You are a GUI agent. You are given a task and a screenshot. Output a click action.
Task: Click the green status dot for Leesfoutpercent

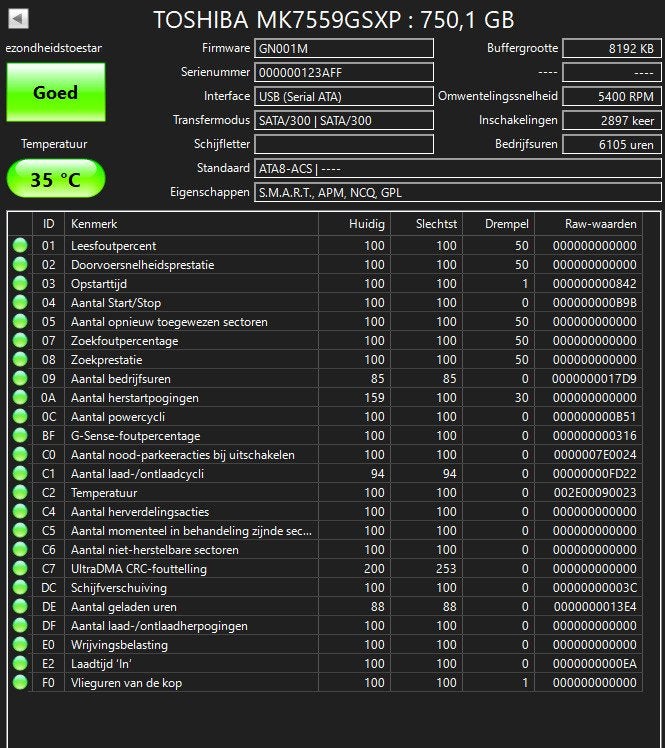tap(20, 245)
